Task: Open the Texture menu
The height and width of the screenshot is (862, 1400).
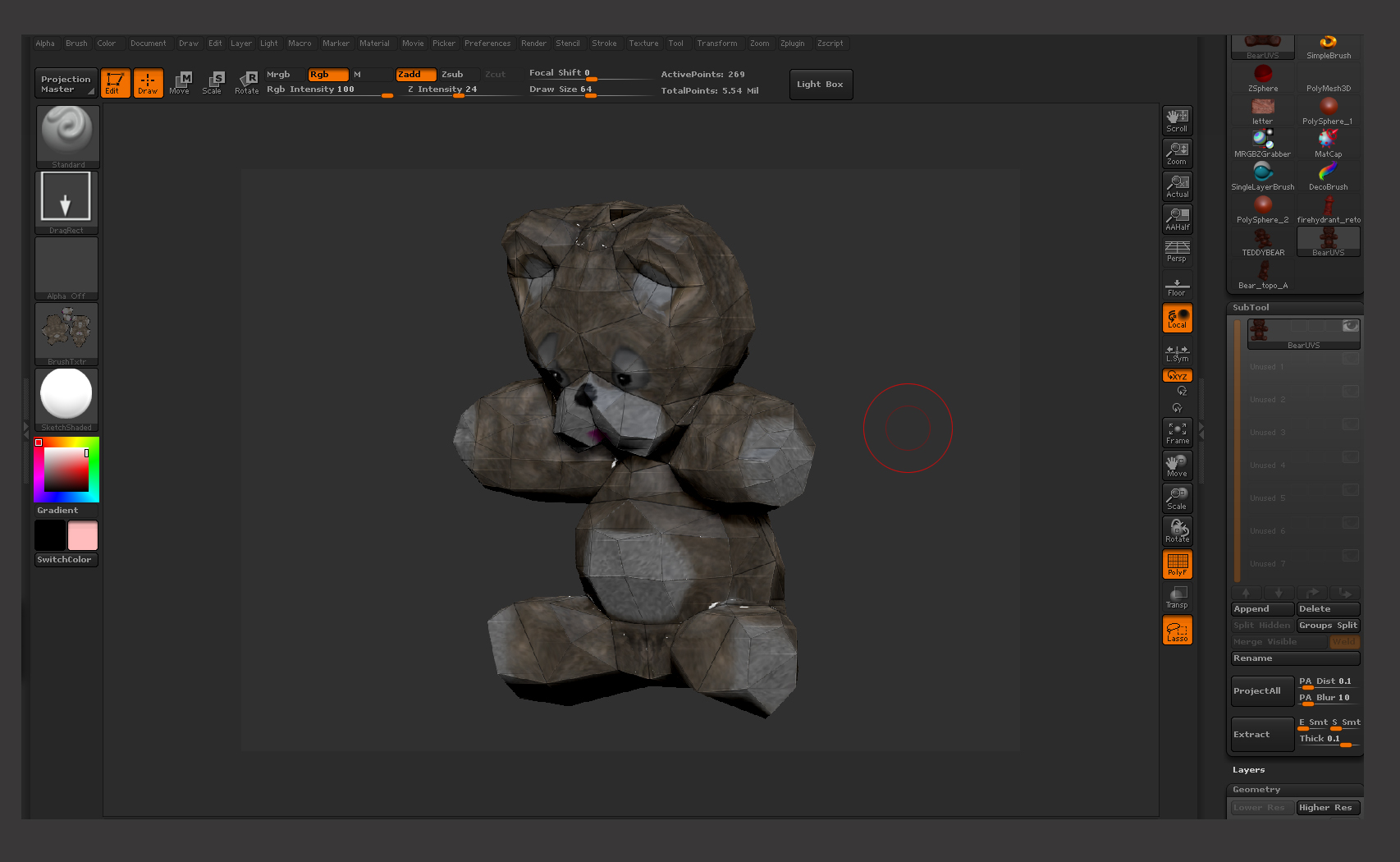Action: click(643, 44)
